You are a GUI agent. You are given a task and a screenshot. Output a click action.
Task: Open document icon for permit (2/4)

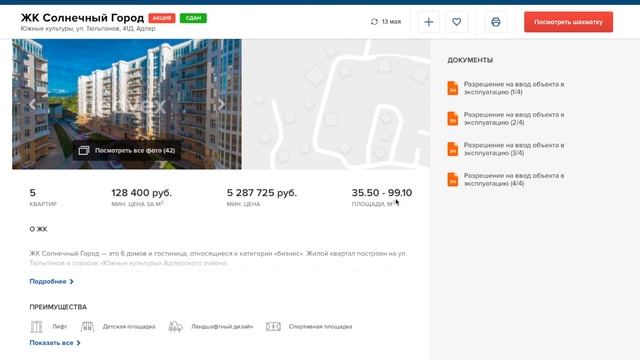point(453,119)
